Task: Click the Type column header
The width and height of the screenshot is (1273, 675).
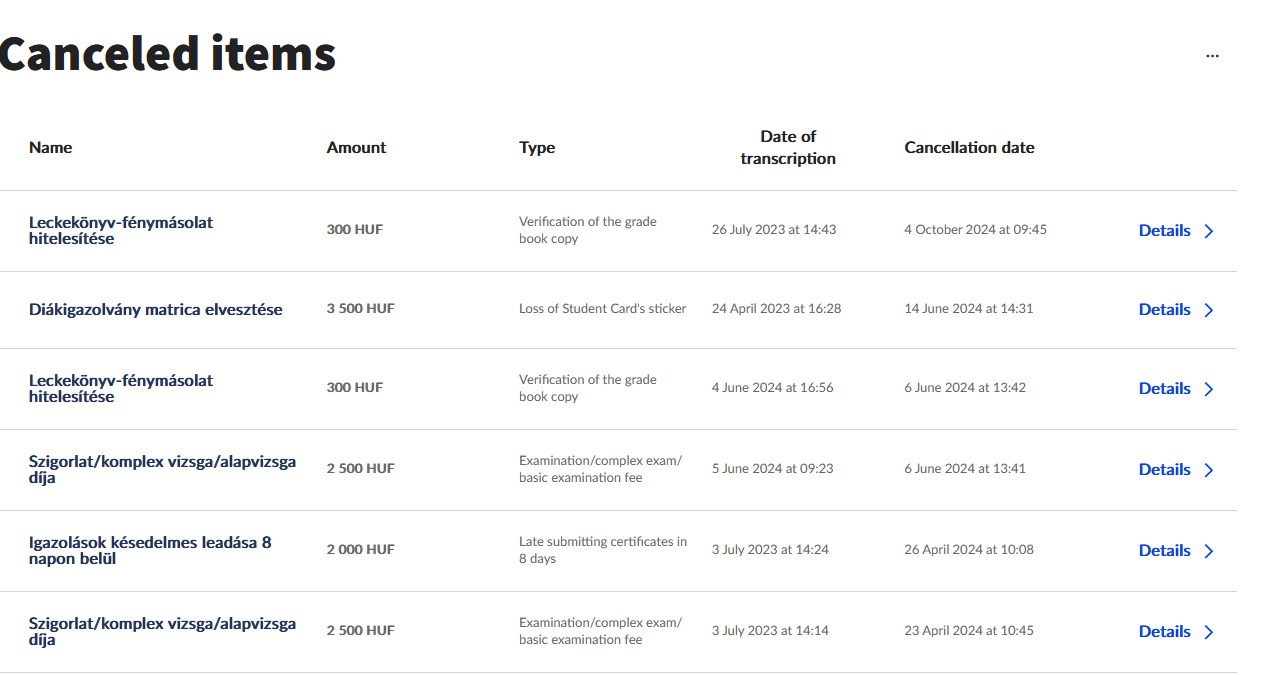Action: point(537,147)
